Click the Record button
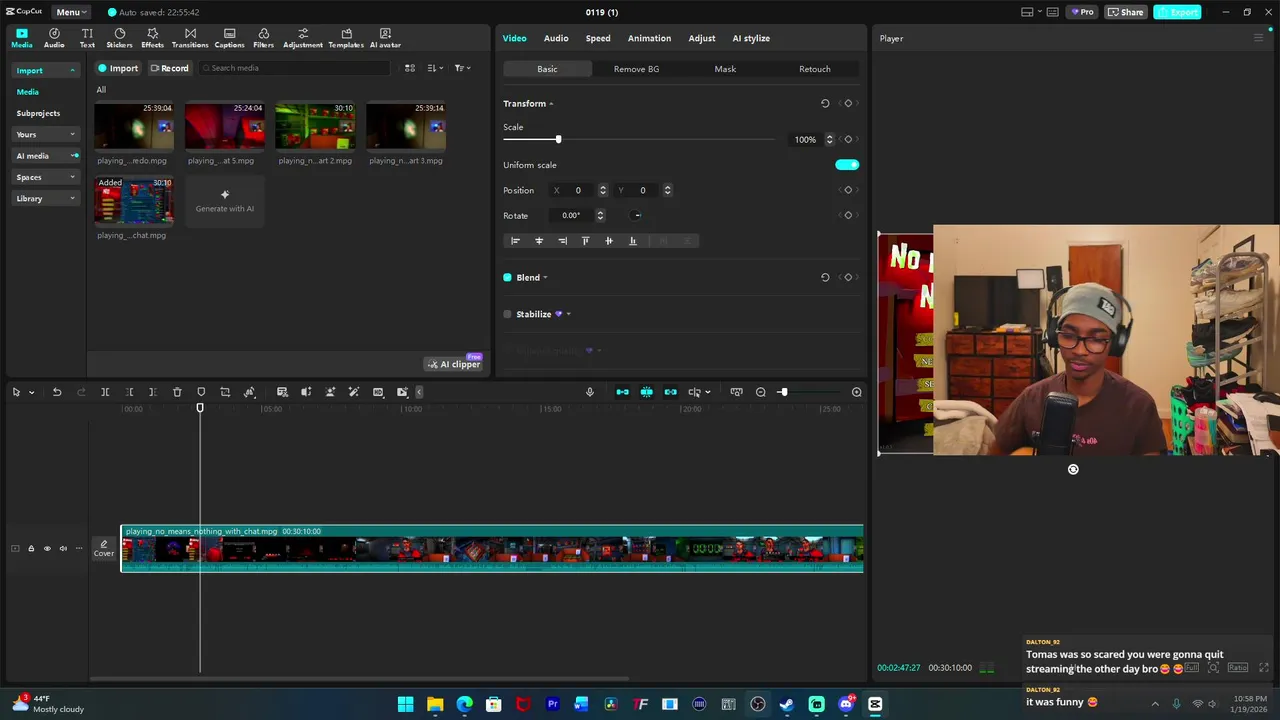 pyautogui.click(x=169, y=68)
